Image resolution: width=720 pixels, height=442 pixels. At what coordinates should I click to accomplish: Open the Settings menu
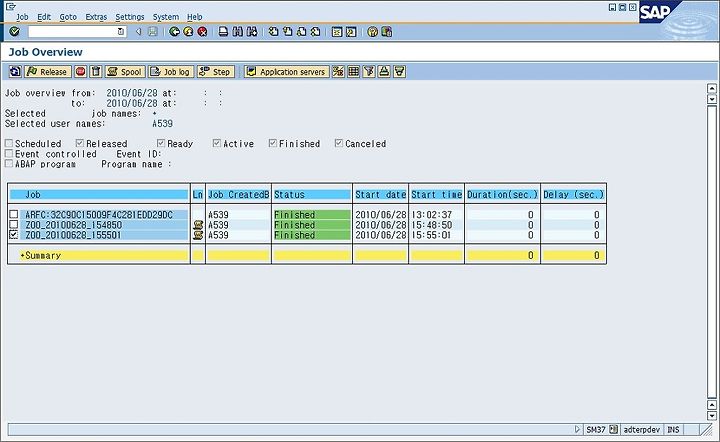[x=129, y=17]
